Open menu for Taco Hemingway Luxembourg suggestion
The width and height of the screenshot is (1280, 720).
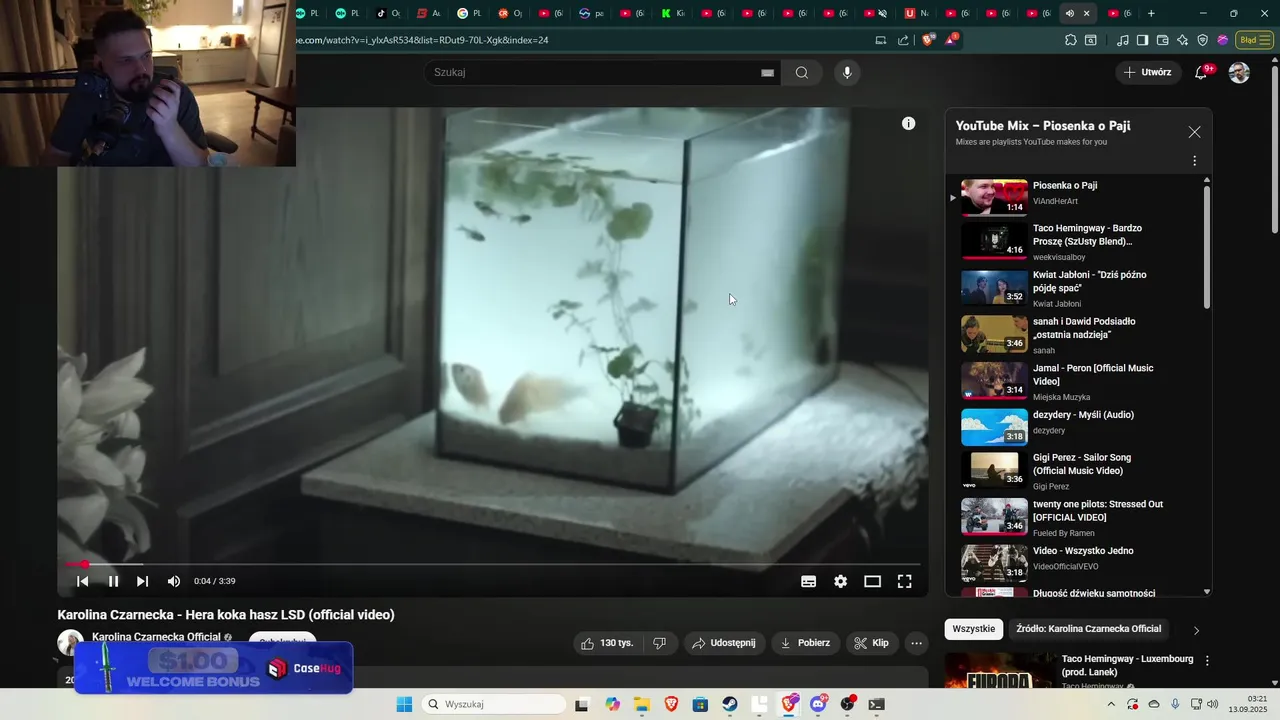(1207, 661)
